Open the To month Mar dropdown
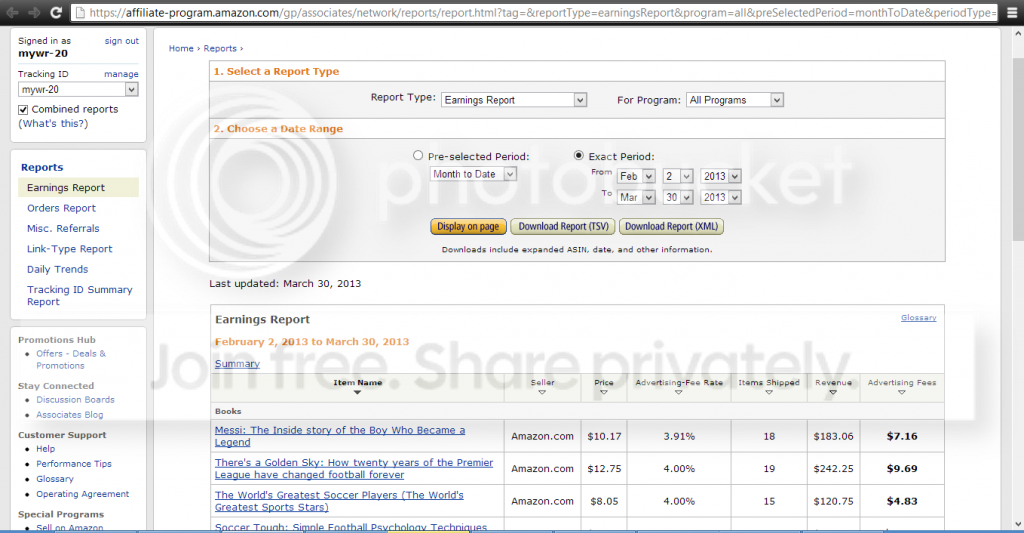The image size is (1024, 533). click(x=636, y=197)
